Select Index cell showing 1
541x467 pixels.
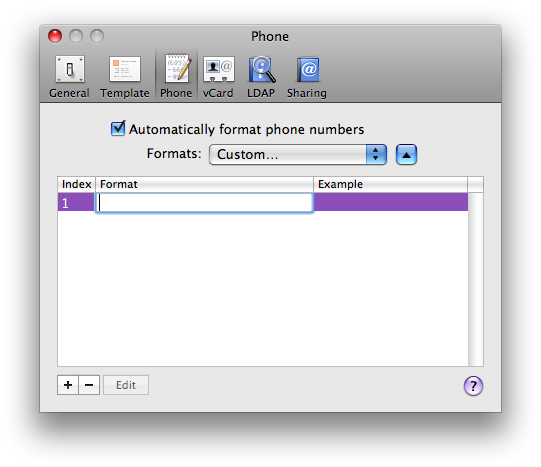pyautogui.click(x=76, y=202)
